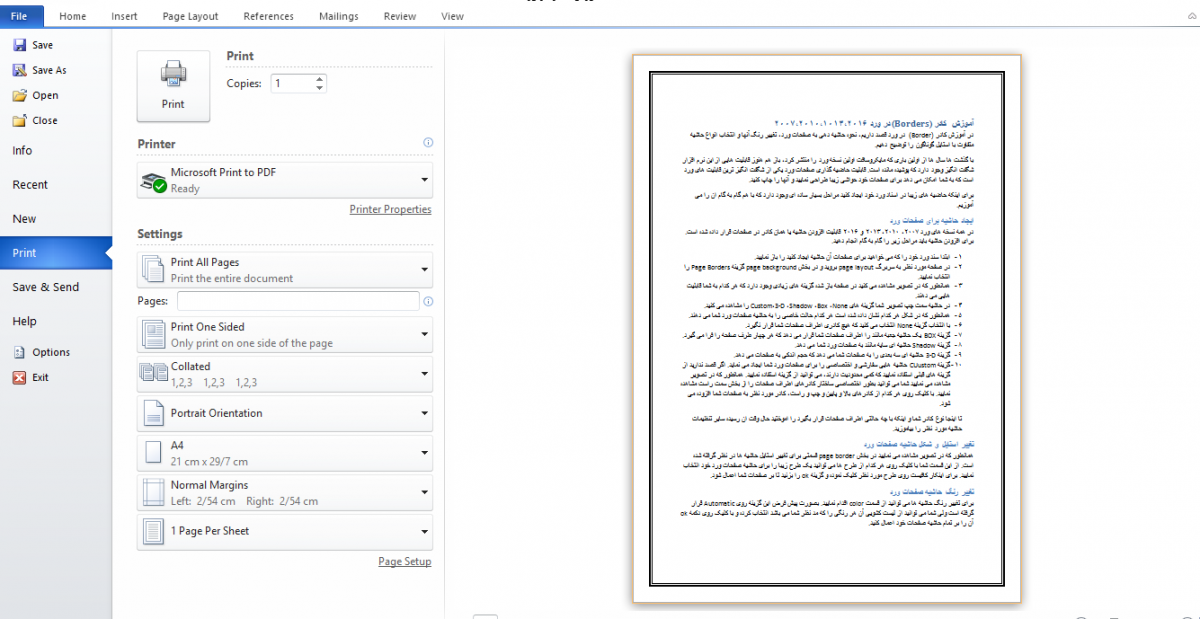Image resolution: width=1200 pixels, height=619 pixels.
Task: Click the printer info icon beside Printer
Action: 428,143
